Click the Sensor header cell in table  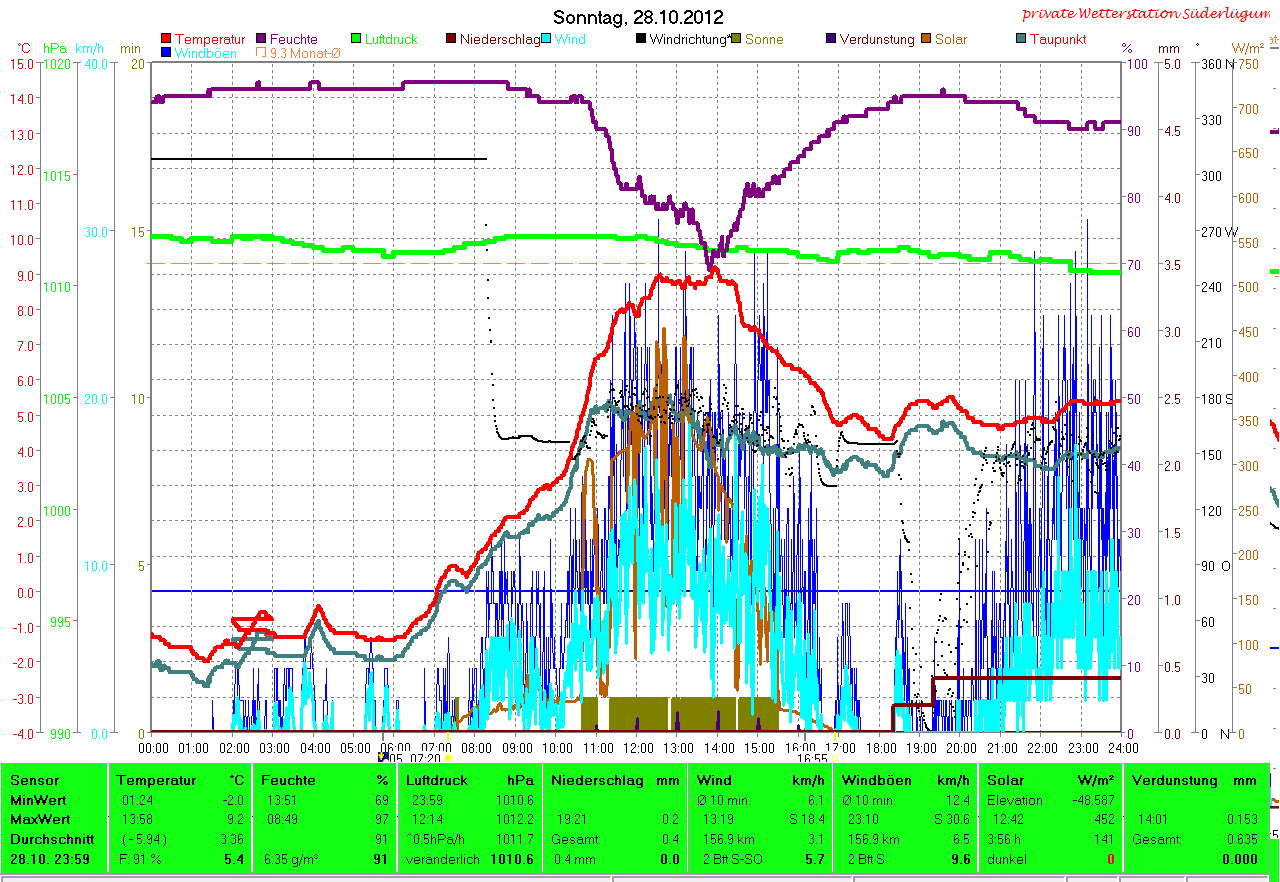point(35,780)
